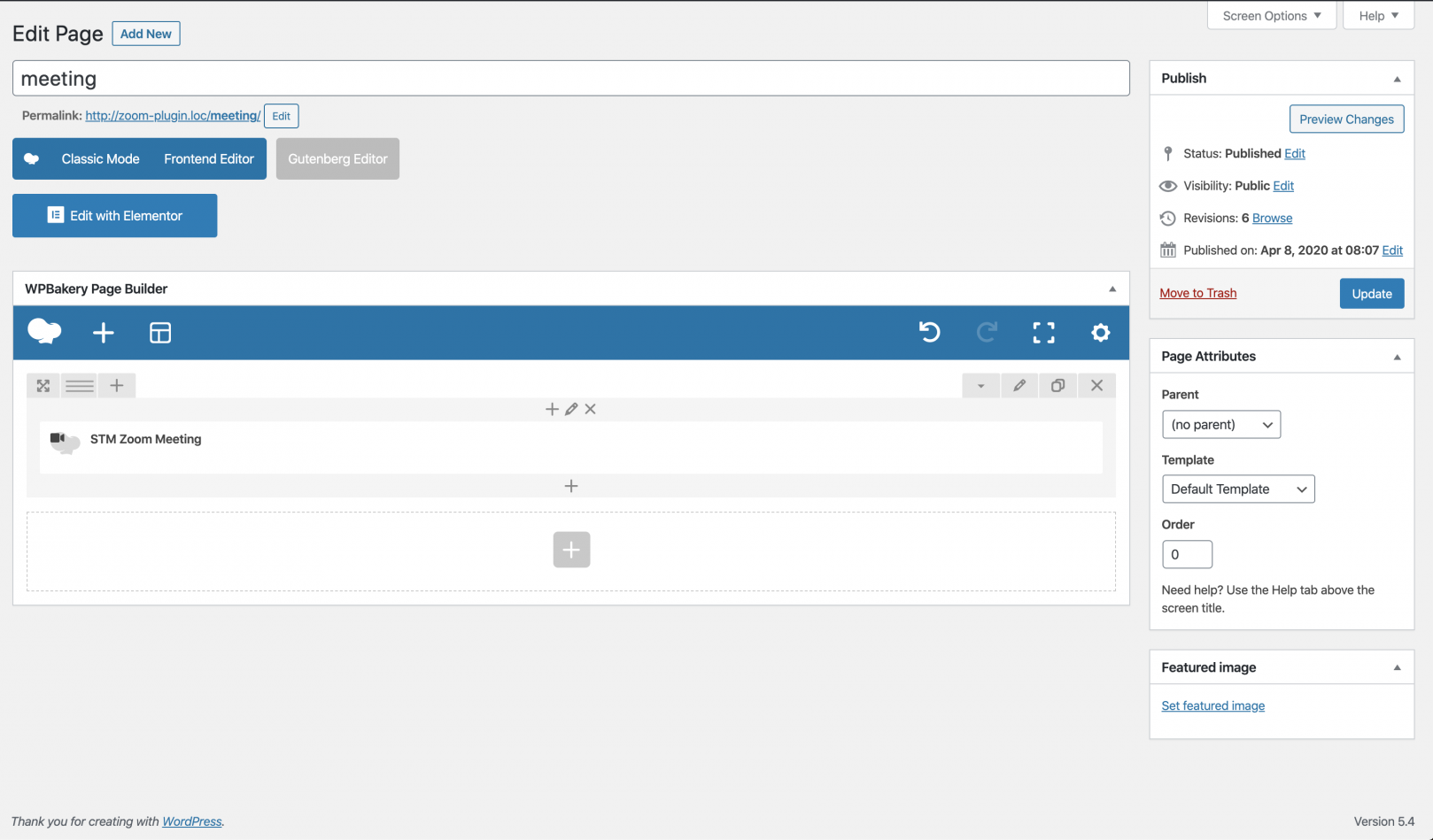Viewport: 1433px width, 840px height.
Task: Open the Frontend Editor
Action: pyautogui.click(x=209, y=159)
